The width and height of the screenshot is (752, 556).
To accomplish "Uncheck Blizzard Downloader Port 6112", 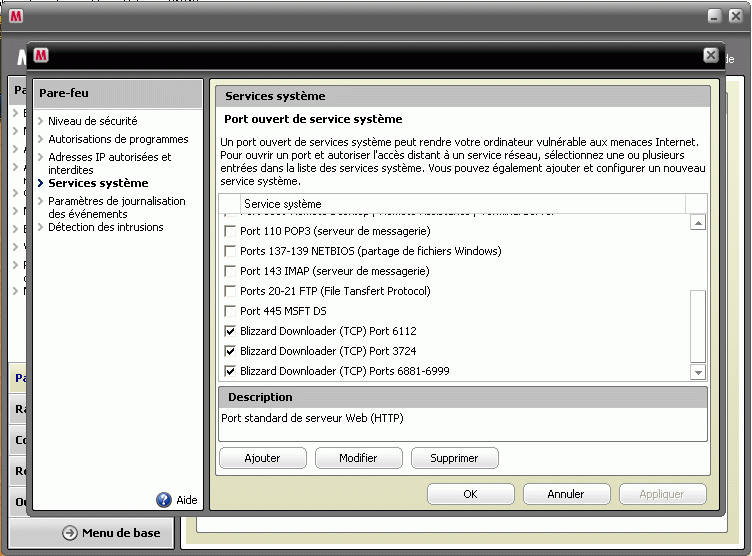I will (231, 331).
